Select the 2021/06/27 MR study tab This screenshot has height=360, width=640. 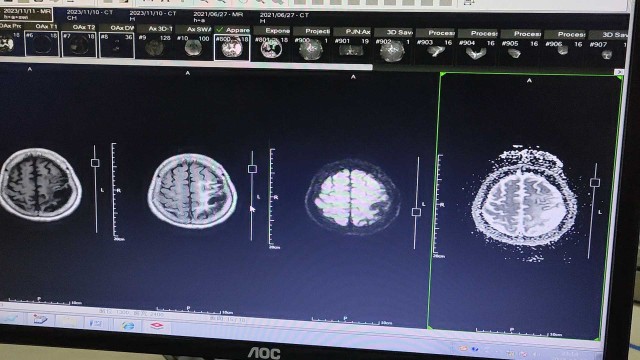click(218, 17)
